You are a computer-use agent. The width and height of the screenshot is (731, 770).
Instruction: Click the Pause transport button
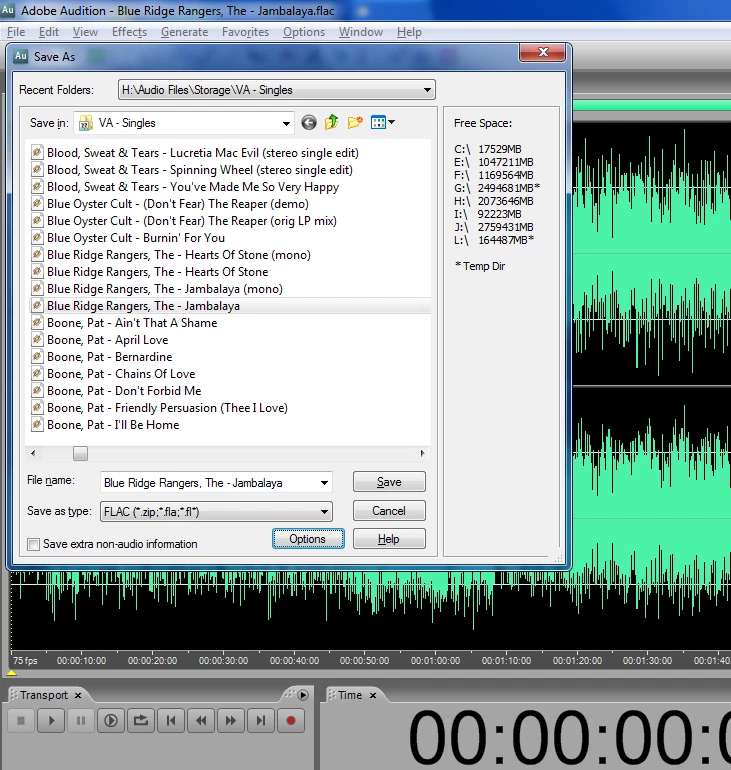pos(81,720)
